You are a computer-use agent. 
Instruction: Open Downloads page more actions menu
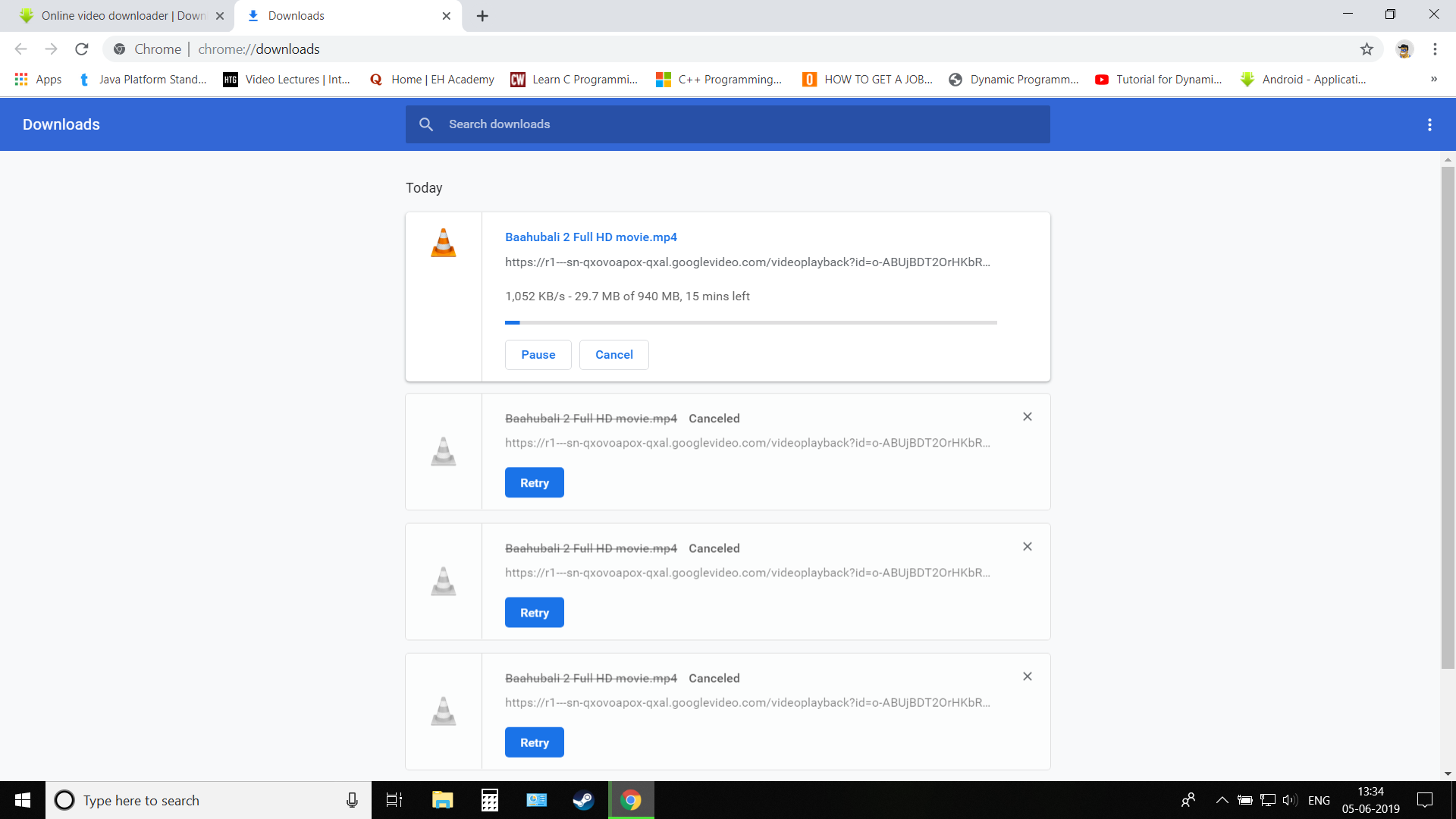click(1429, 124)
